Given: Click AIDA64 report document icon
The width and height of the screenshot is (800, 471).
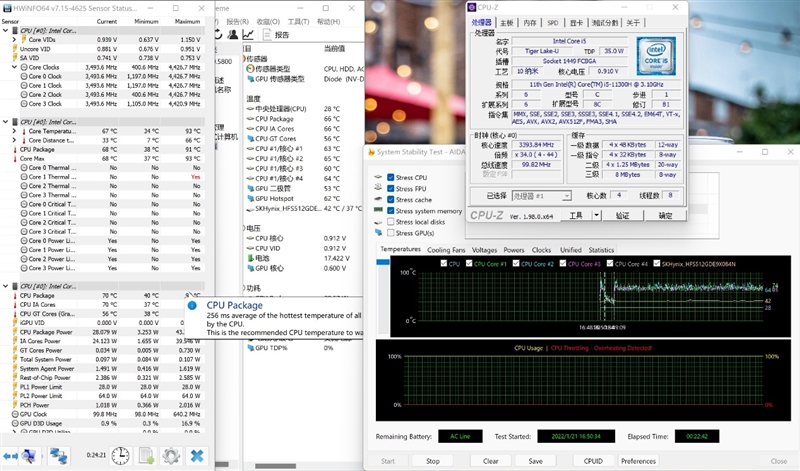Looking at the screenshot, I should coord(267,34).
